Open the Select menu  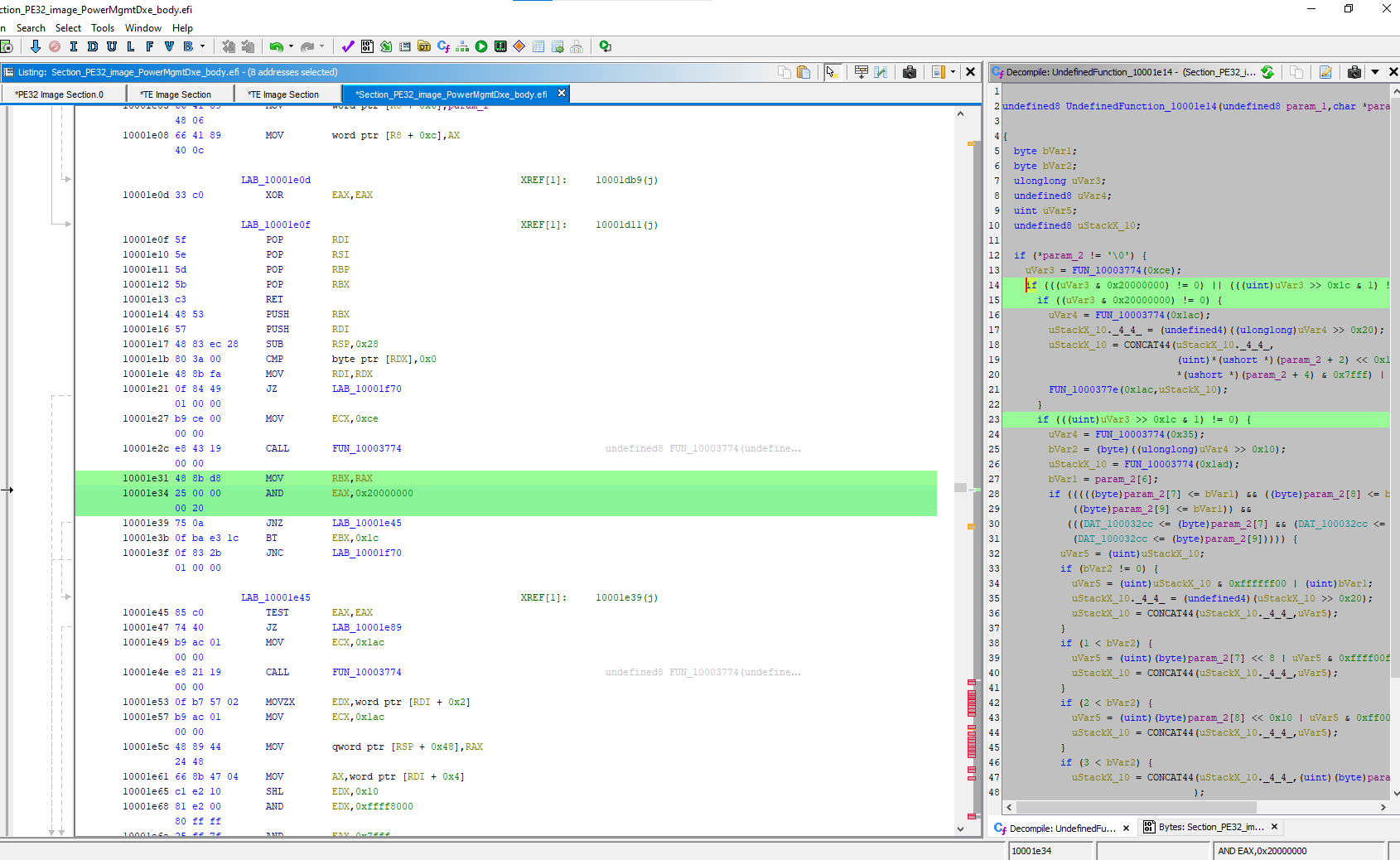pyautogui.click(x=68, y=28)
